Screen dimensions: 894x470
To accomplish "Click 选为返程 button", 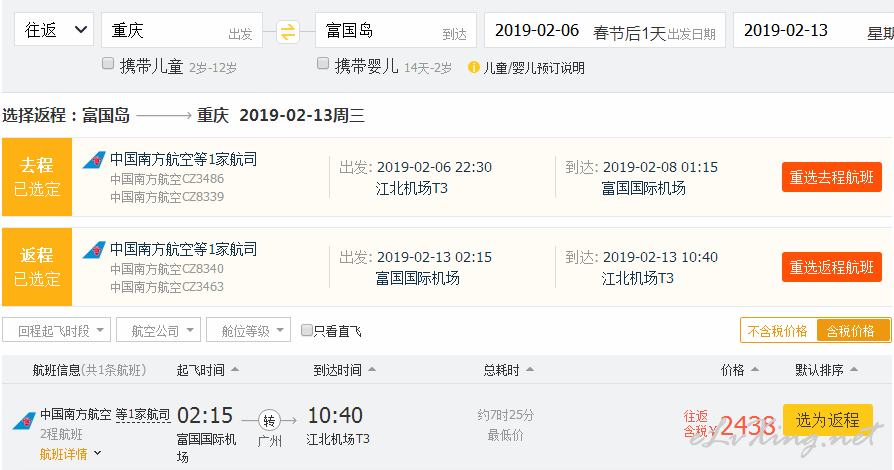I will 827,420.
